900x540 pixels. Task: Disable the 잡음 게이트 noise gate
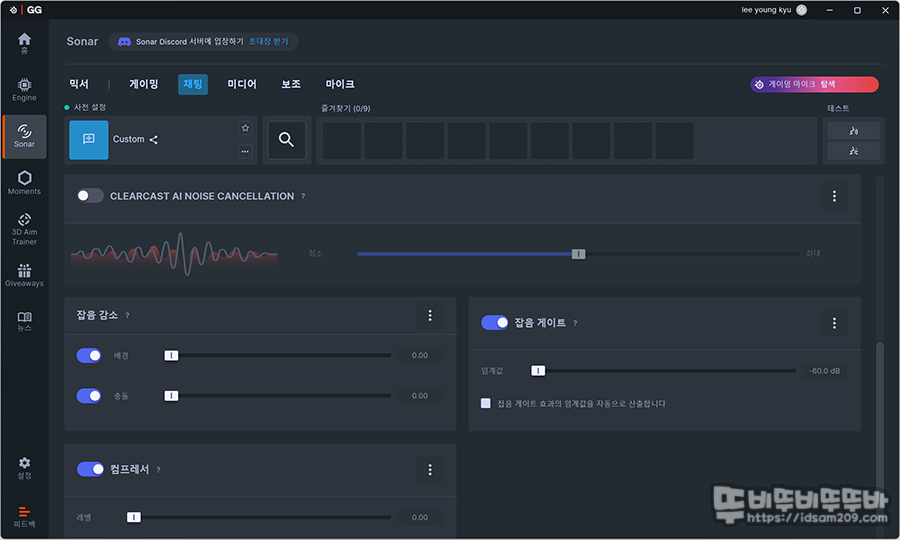(494, 323)
